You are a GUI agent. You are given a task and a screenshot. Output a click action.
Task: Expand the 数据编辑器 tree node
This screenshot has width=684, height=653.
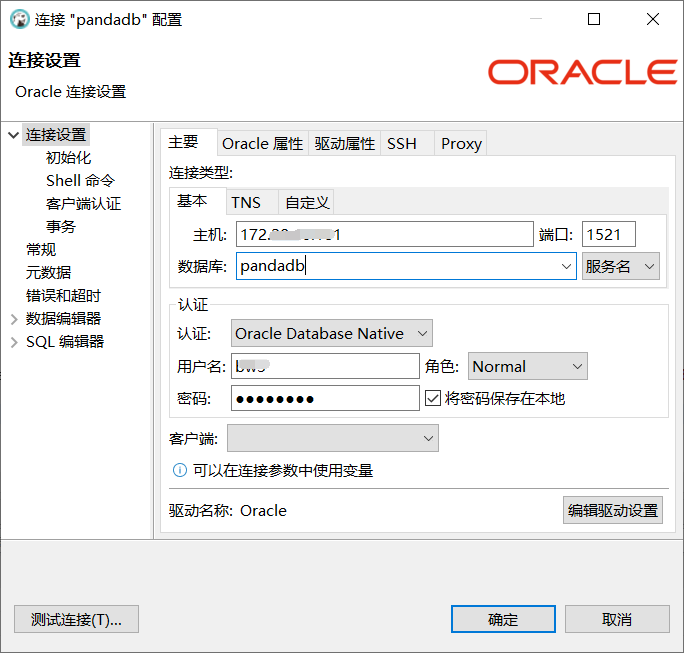pyautogui.click(x=14, y=319)
